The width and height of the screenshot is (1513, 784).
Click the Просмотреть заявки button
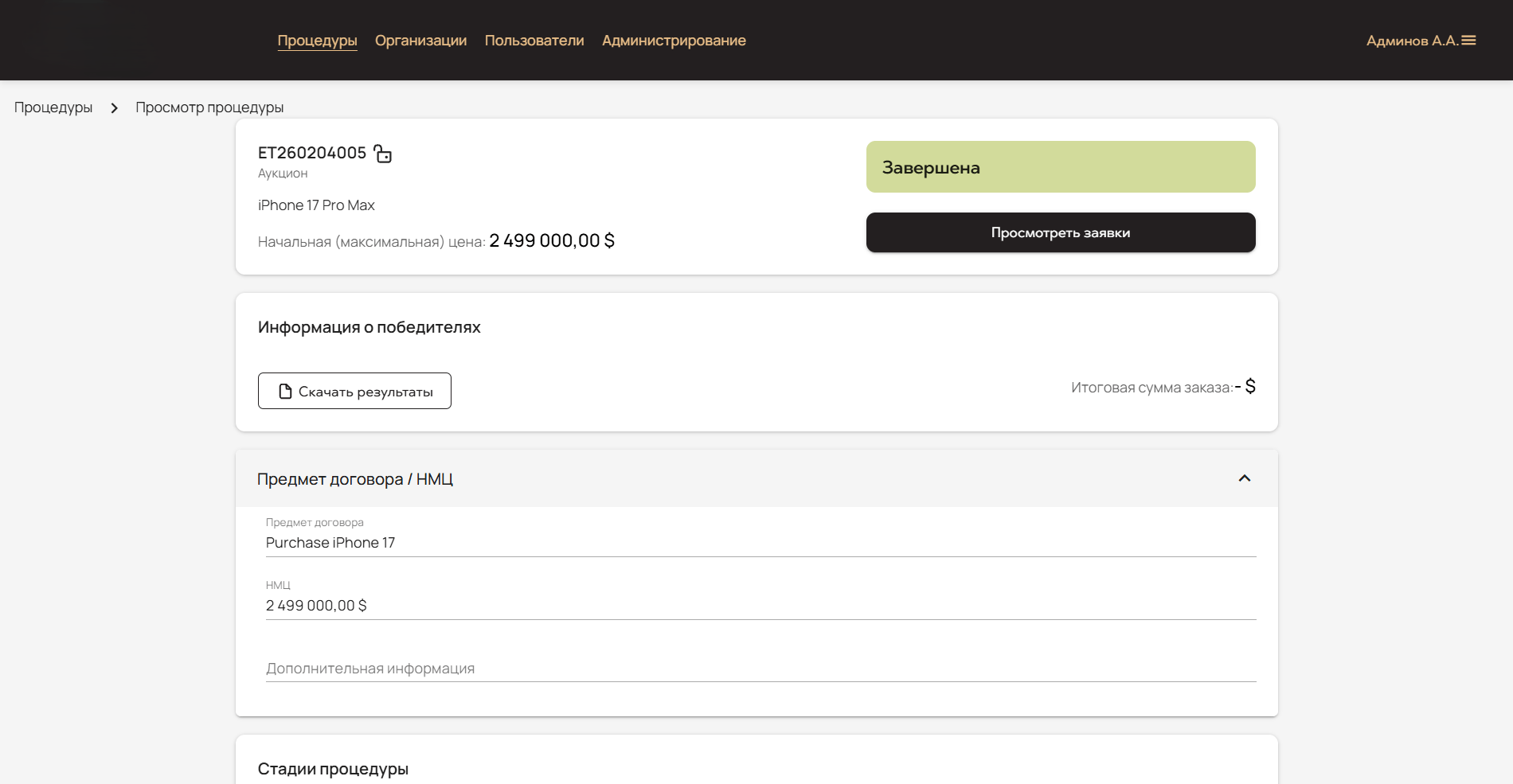point(1061,232)
